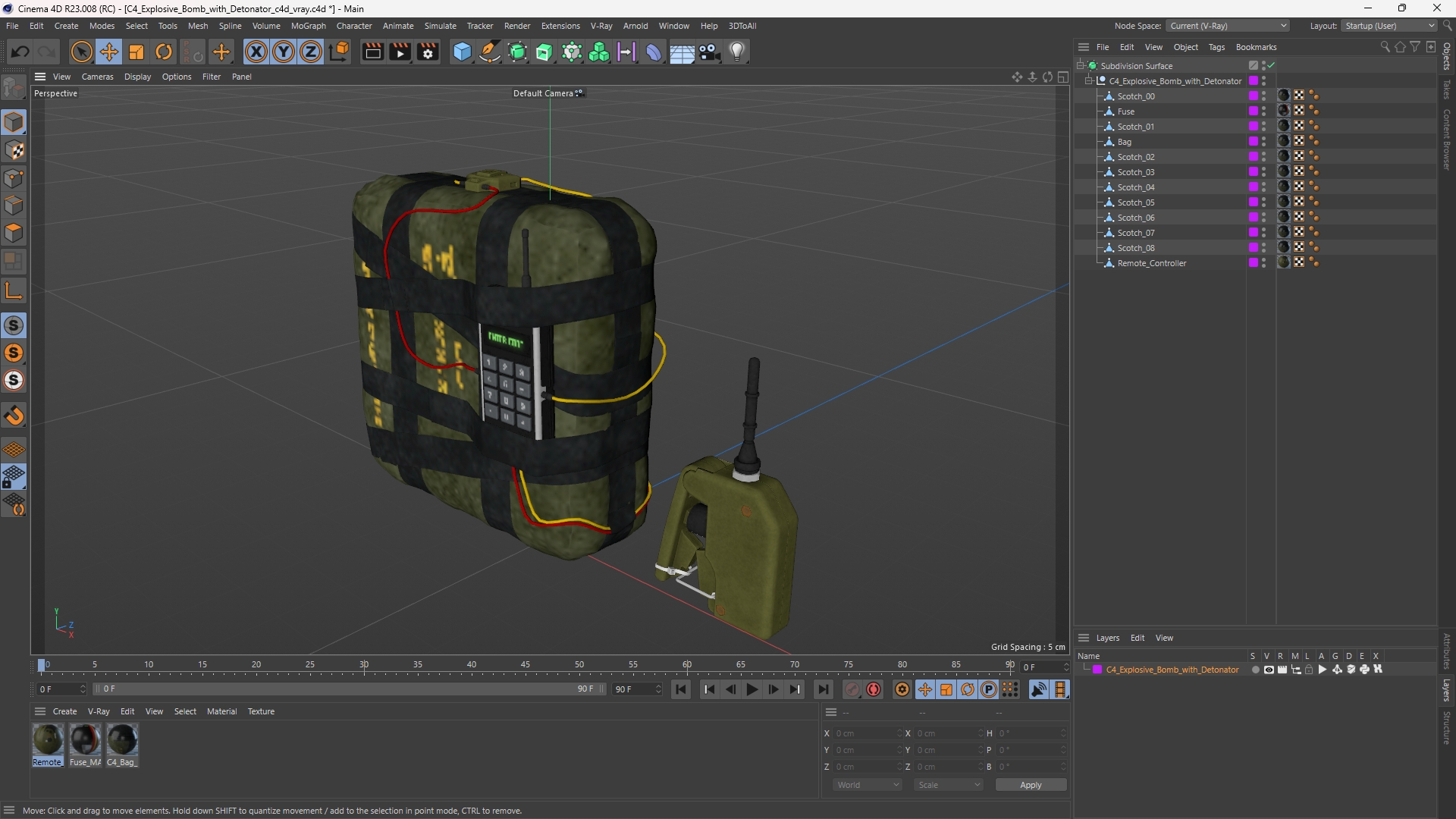
Task: Open the MoGraph menu
Action: pos(308,26)
